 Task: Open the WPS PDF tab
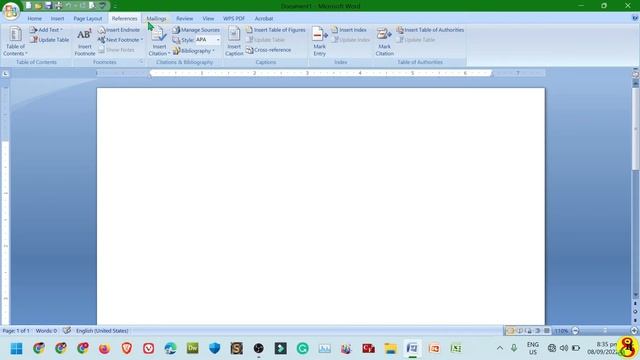click(234, 18)
